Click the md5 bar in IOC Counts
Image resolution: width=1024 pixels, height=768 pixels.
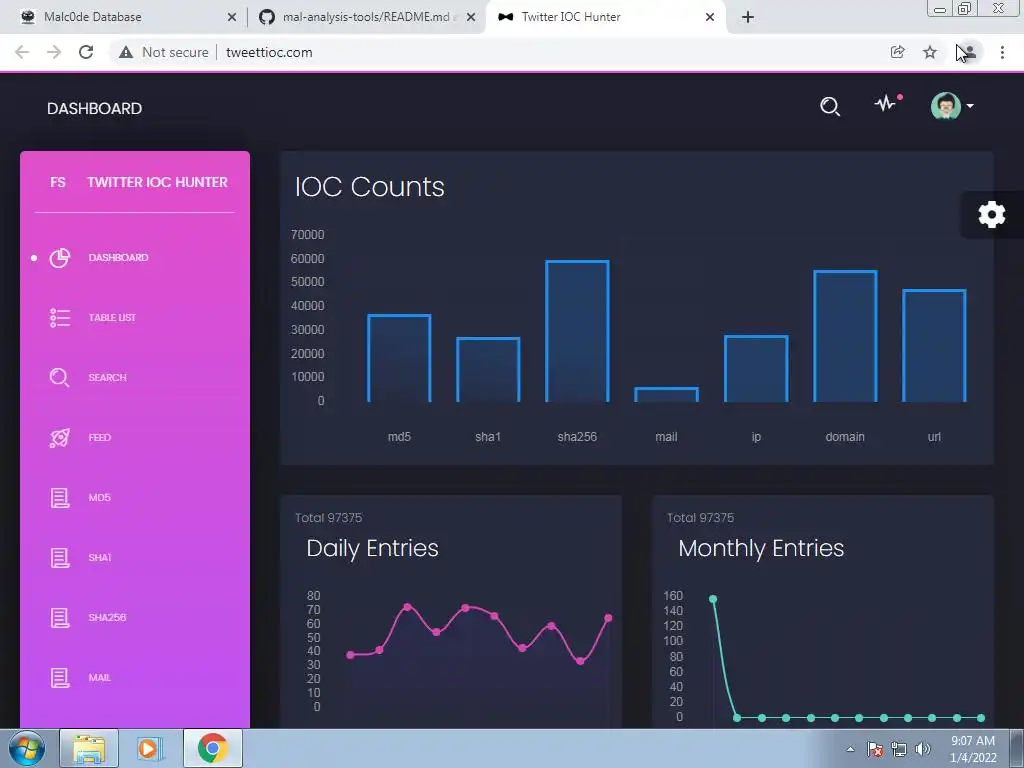click(x=399, y=358)
